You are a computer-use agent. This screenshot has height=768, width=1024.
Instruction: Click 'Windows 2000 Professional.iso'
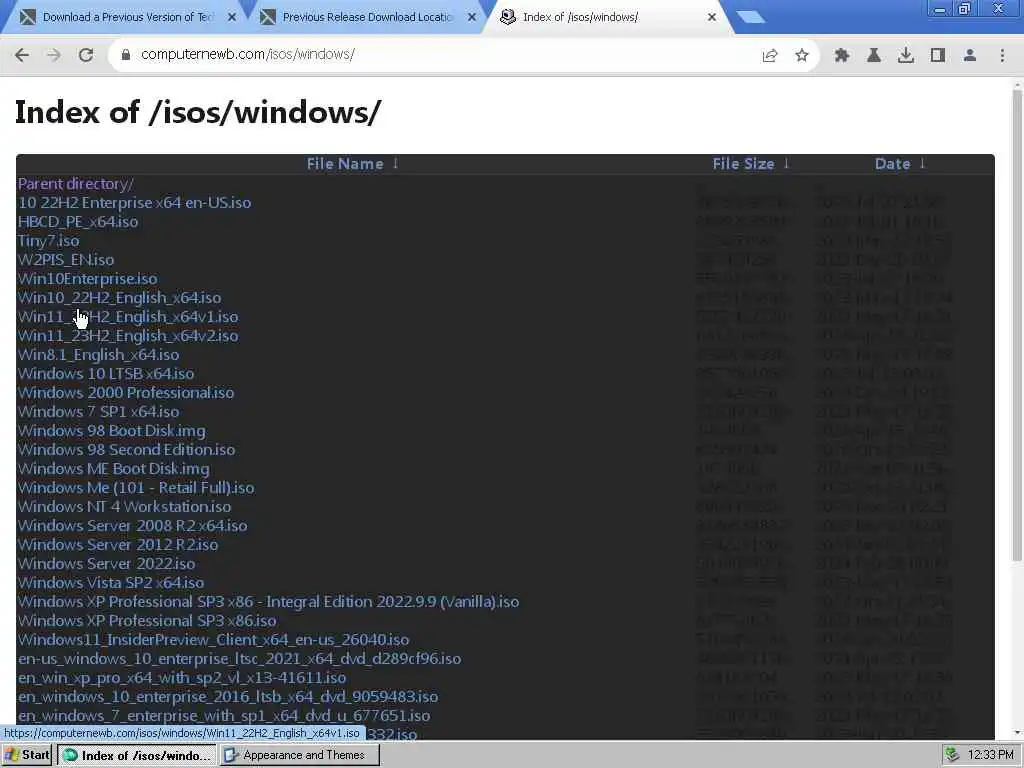(125, 392)
